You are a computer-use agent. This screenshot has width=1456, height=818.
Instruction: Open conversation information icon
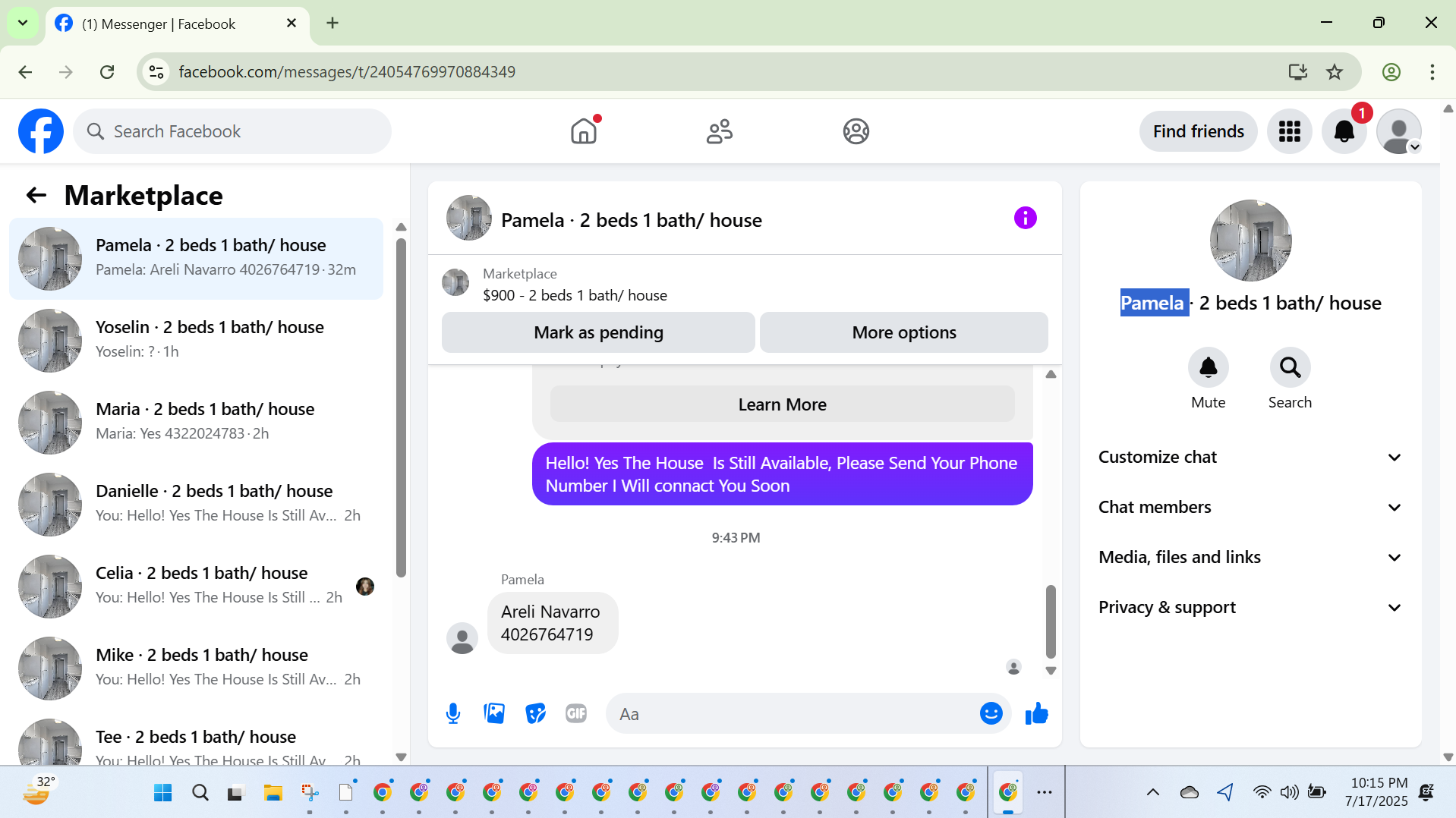click(x=1025, y=219)
